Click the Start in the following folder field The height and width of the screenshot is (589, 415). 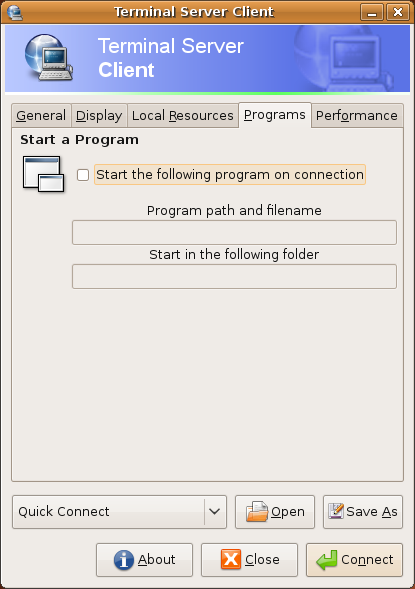coord(234,276)
